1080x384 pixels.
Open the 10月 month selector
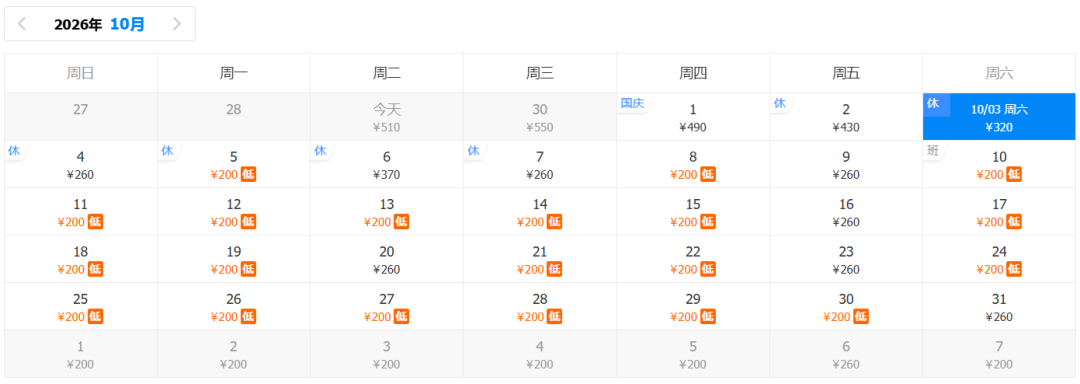coord(127,24)
